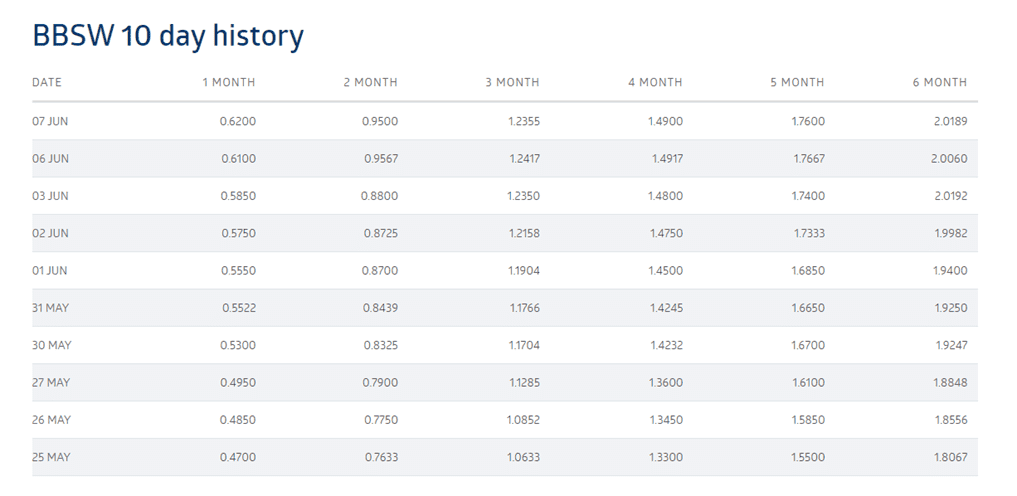Click the 1.4917 four-month rate
This screenshot has width=1017, height=496.
coord(667,159)
